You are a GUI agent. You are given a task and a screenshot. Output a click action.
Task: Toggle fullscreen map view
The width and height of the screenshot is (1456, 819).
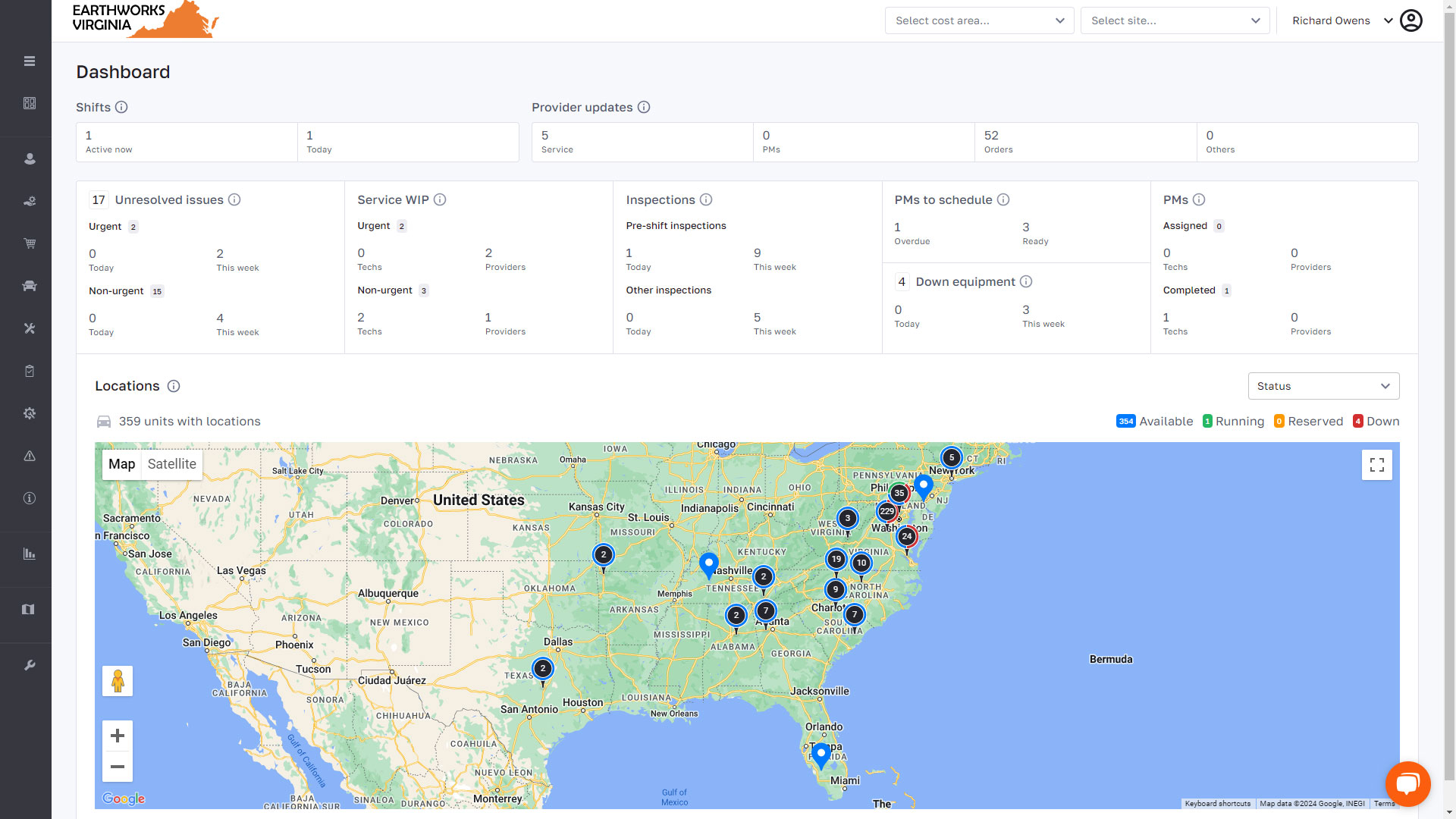tap(1376, 465)
